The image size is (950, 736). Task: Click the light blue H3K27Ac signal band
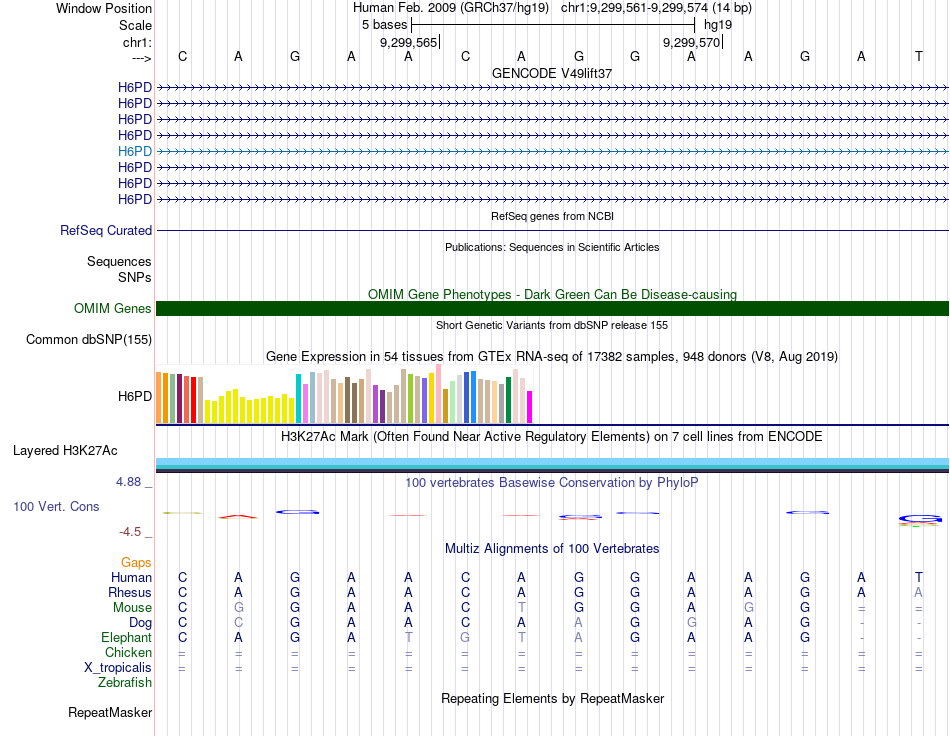(x=552, y=463)
